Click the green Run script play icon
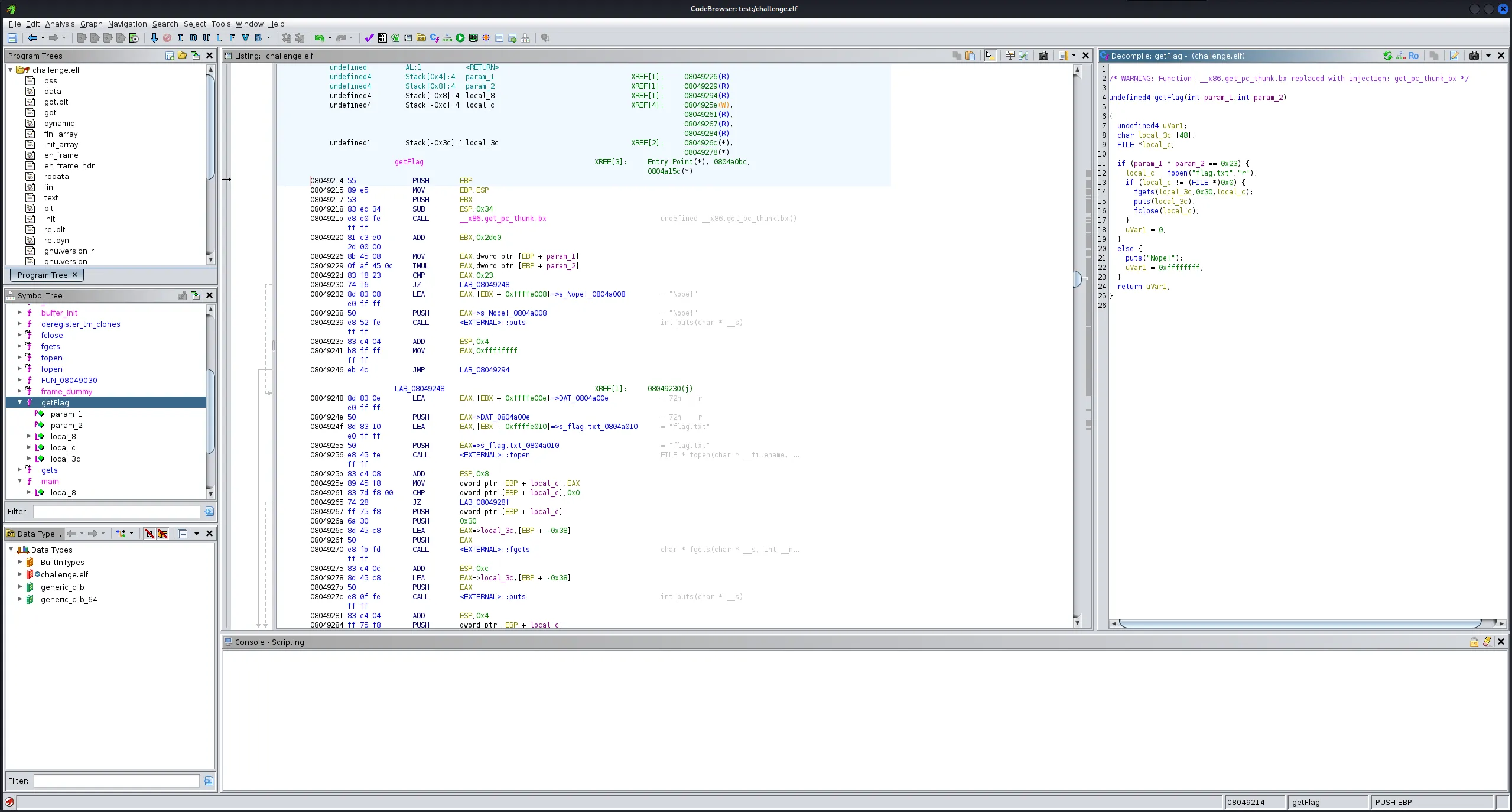 click(x=460, y=38)
